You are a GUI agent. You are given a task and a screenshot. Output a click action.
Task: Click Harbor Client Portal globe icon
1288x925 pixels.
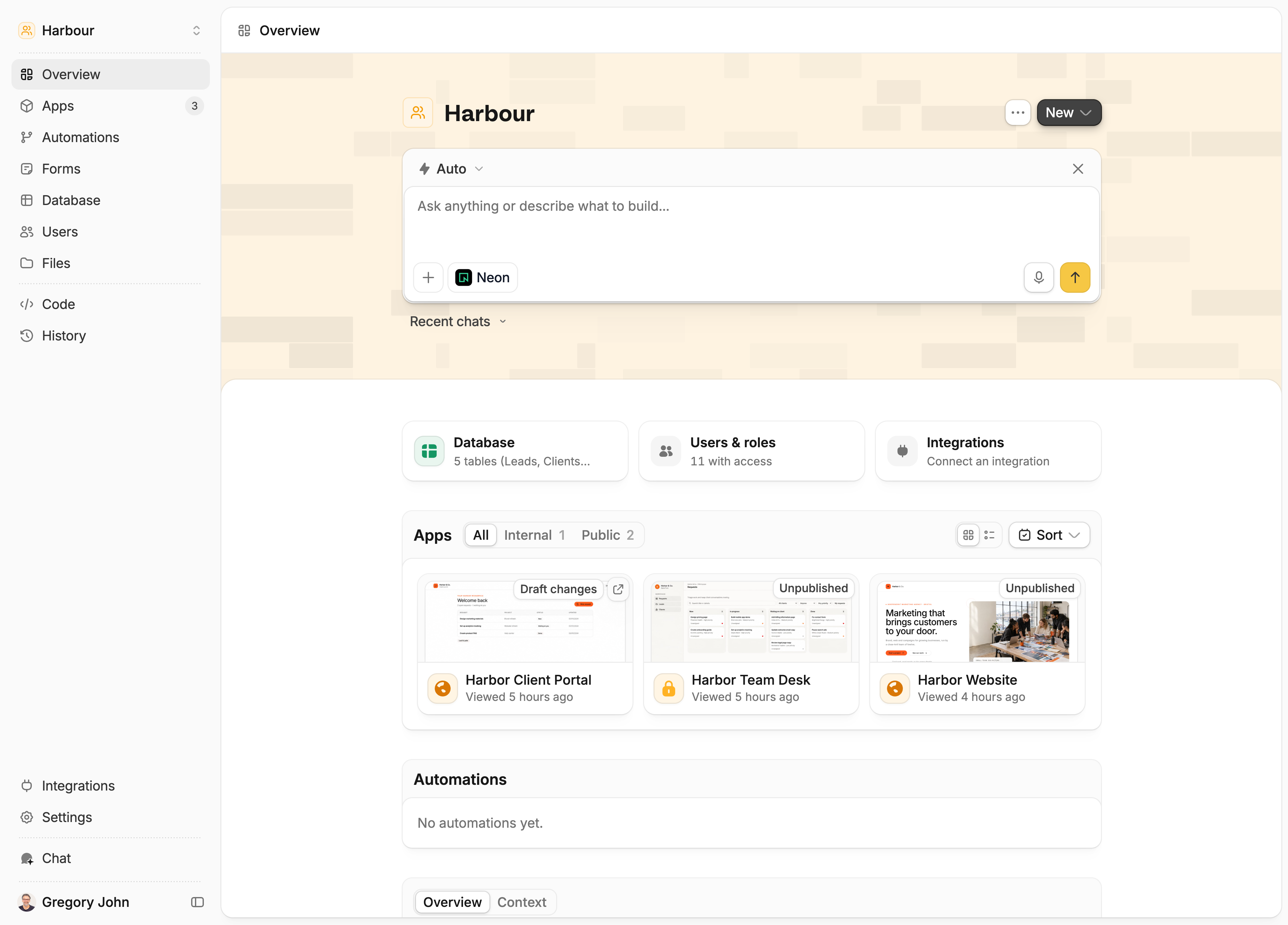click(442, 689)
